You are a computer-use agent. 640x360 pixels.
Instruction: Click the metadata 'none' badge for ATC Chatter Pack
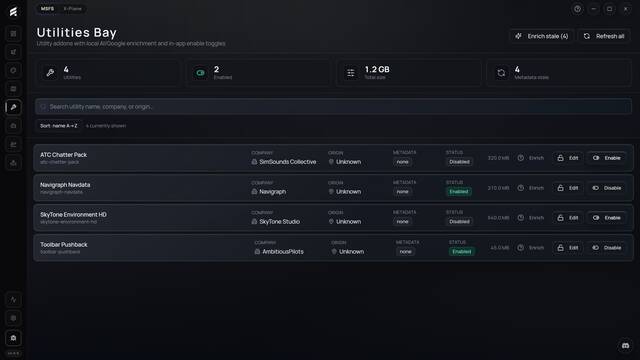(x=402, y=162)
